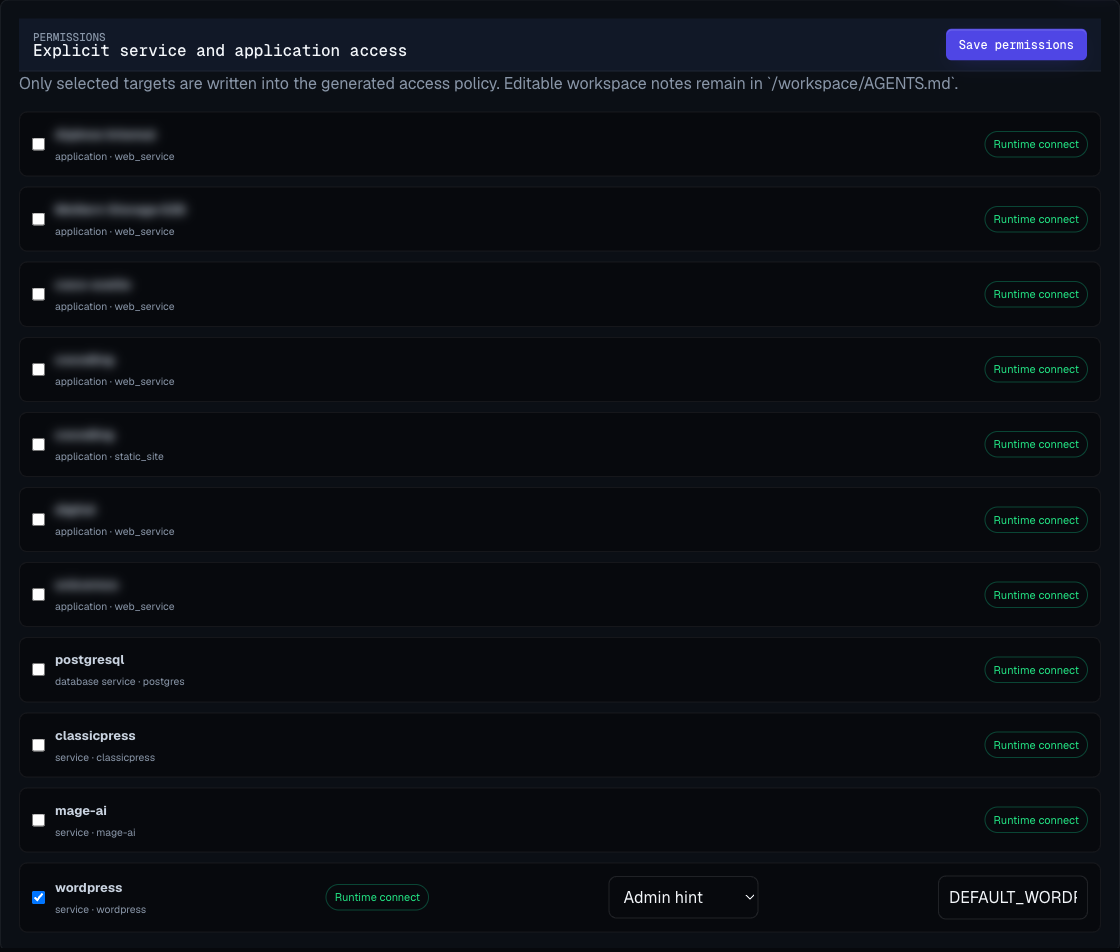Click Runtime connect badge in static_site row

click(1036, 444)
